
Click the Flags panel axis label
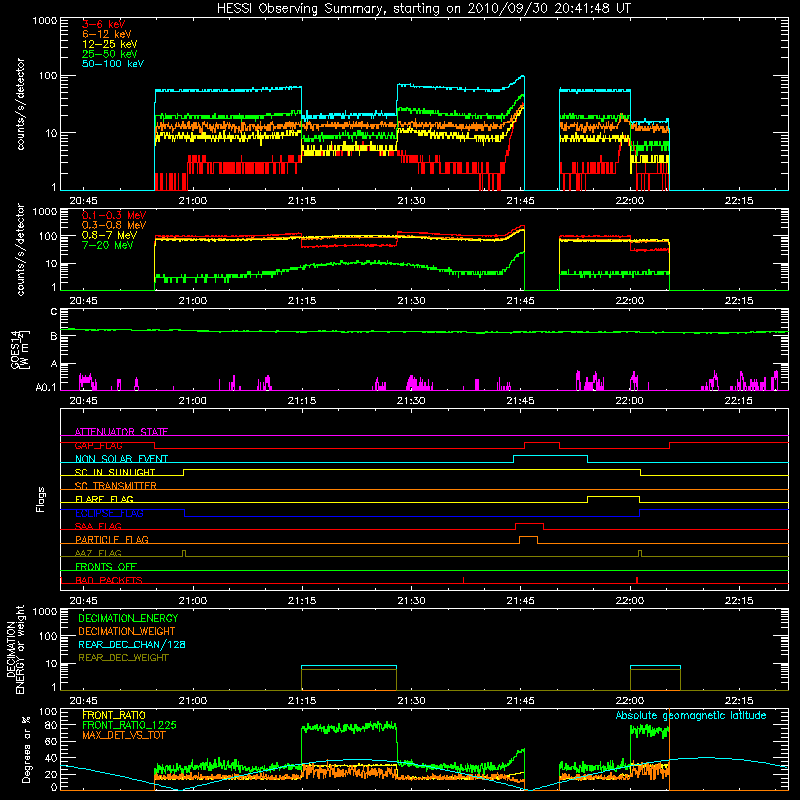[x=40, y=499]
